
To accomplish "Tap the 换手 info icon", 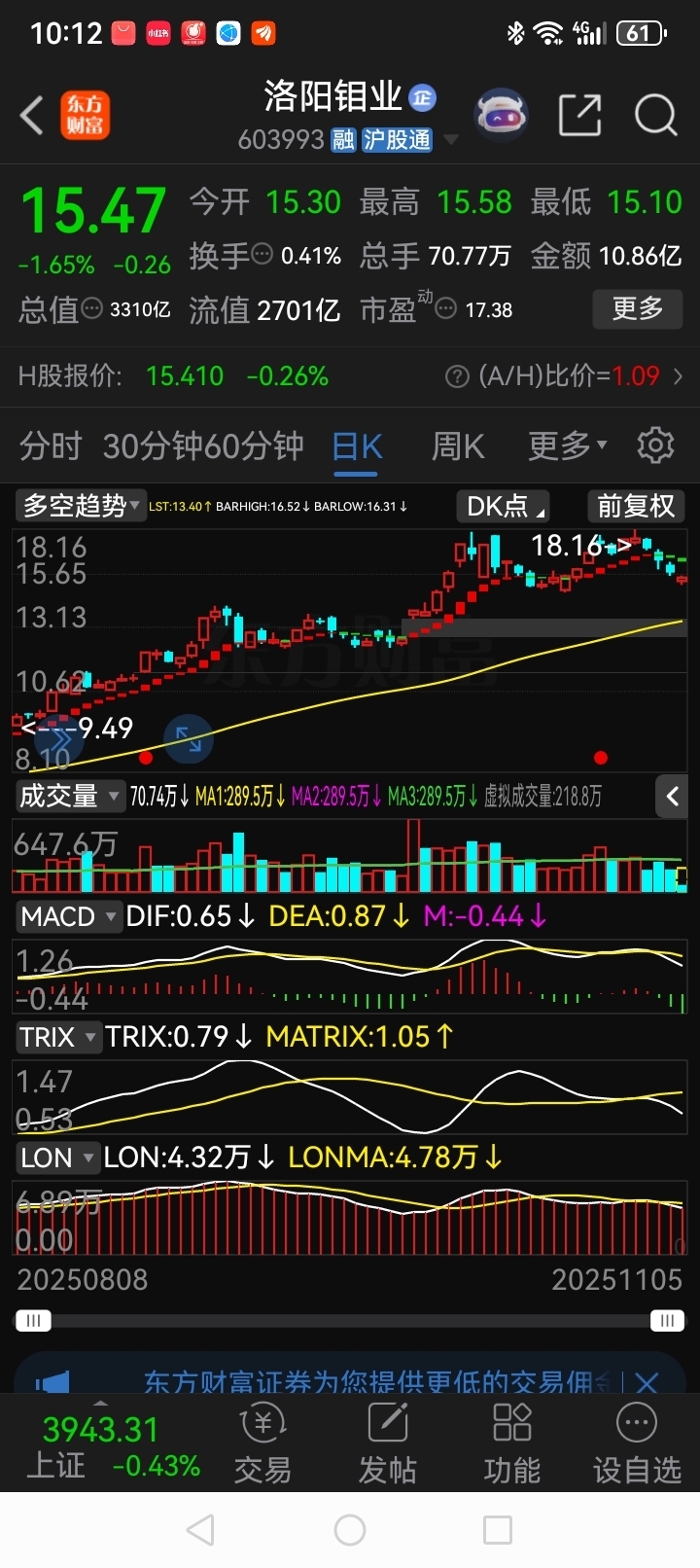I will [x=262, y=255].
